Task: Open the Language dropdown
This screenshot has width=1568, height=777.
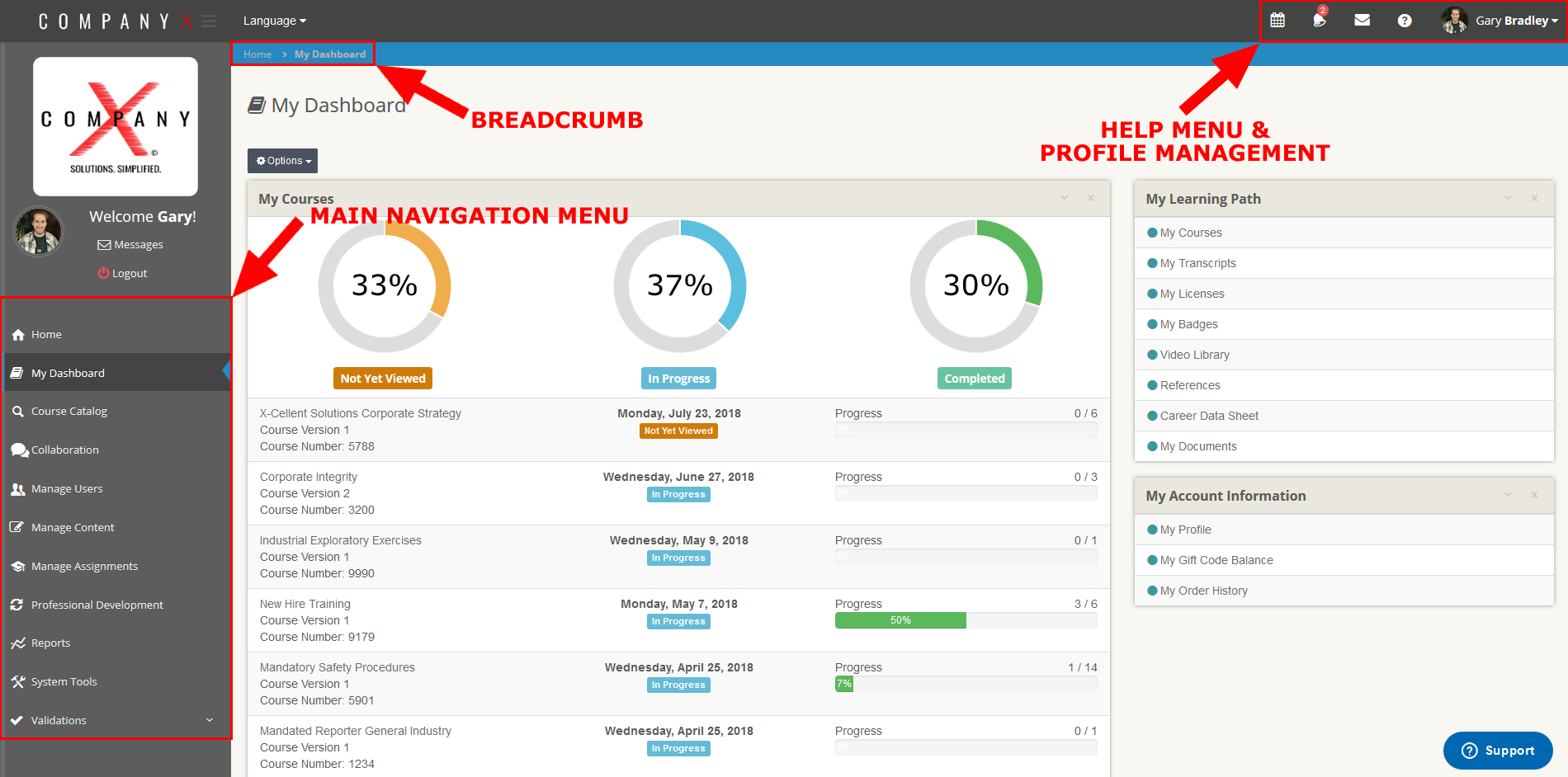Action: tap(273, 20)
